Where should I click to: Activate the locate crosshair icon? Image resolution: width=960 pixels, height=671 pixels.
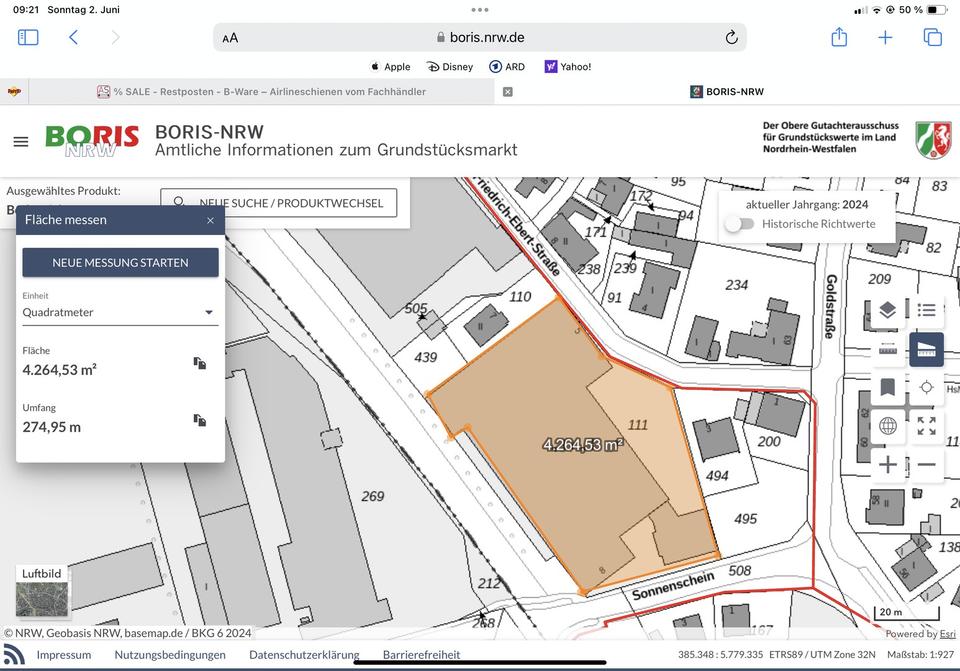coord(926,388)
